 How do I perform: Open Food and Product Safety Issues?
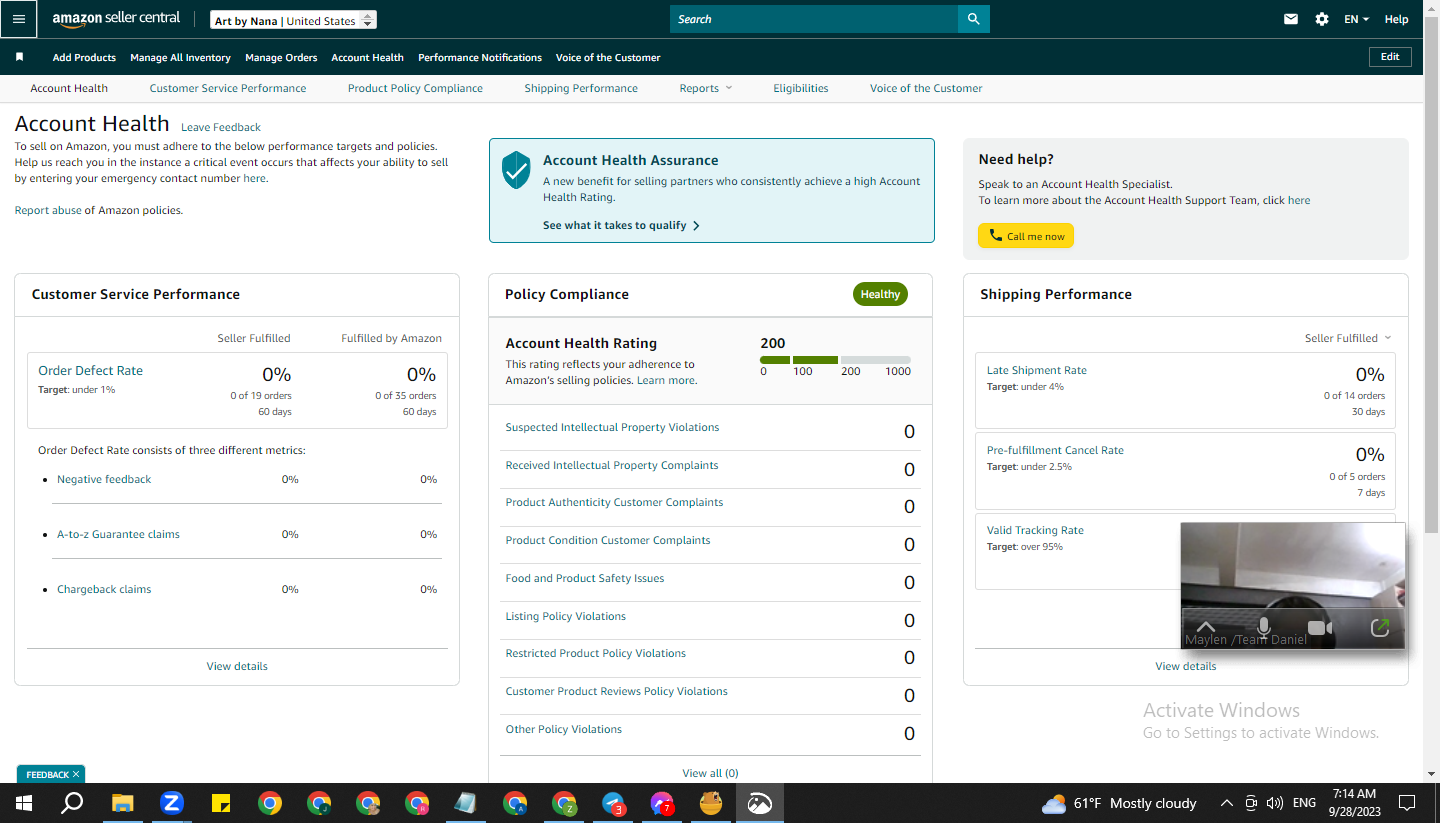[x=585, y=578]
